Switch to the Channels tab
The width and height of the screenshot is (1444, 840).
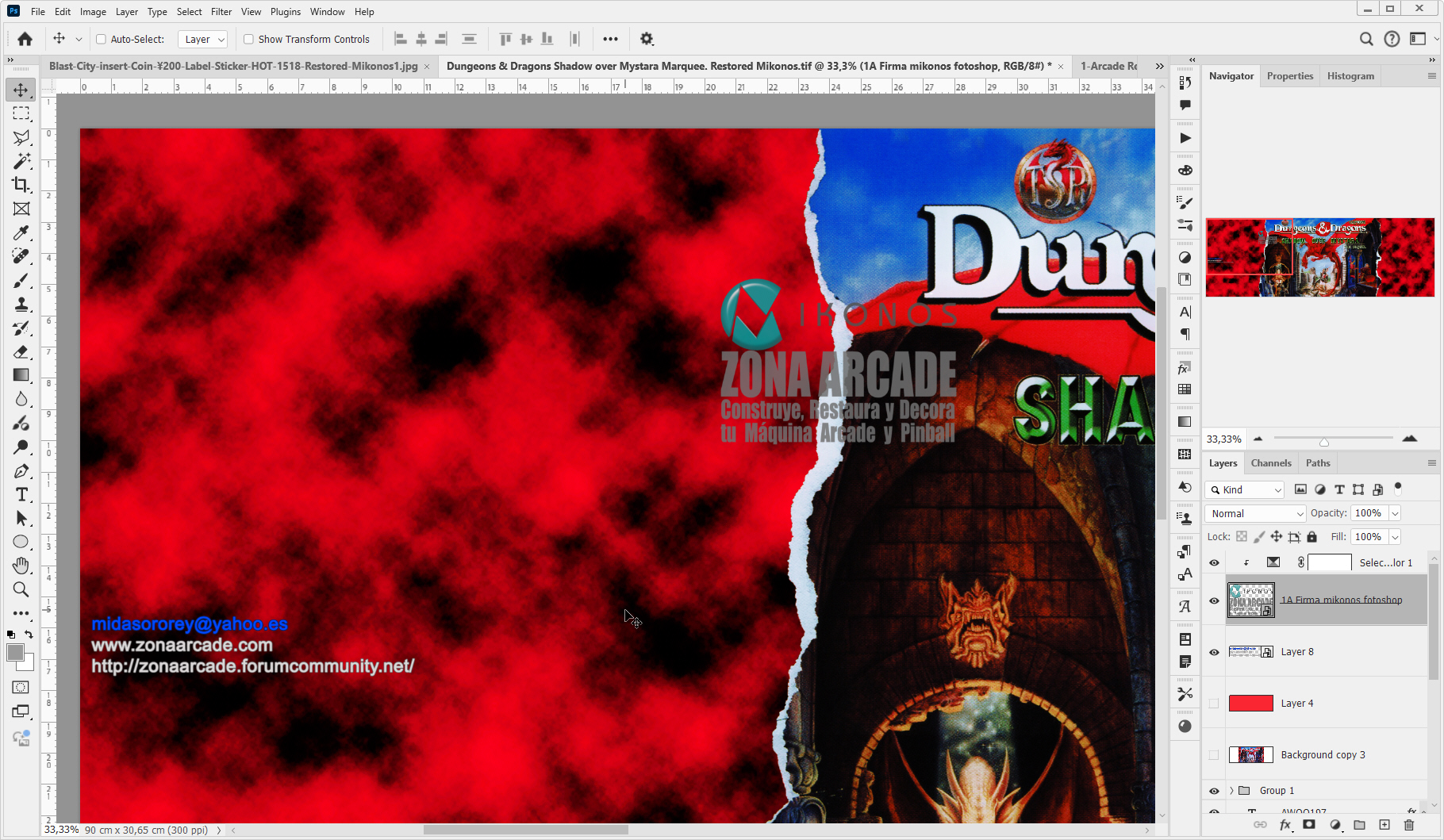pyautogui.click(x=1270, y=462)
